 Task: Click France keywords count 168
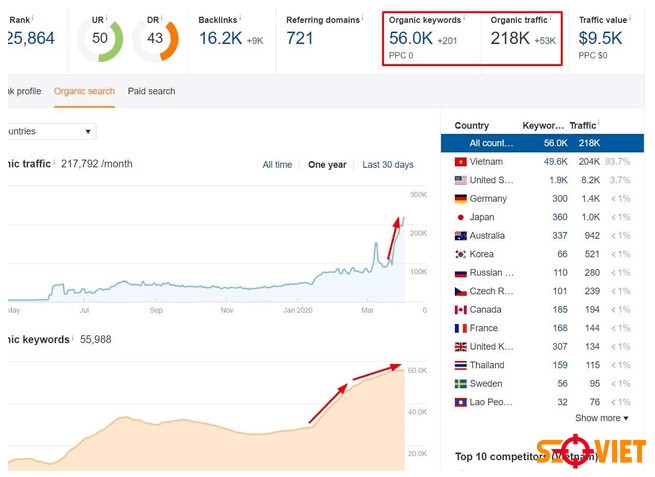(560, 328)
